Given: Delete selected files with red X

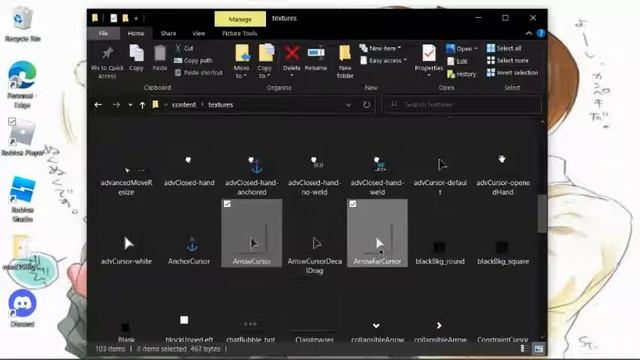Looking at the screenshot, I should click(292, 53).
